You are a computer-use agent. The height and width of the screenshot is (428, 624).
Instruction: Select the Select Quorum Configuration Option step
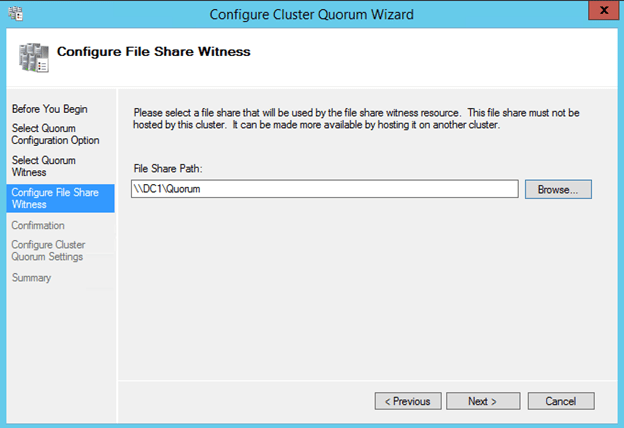point(56,134)
